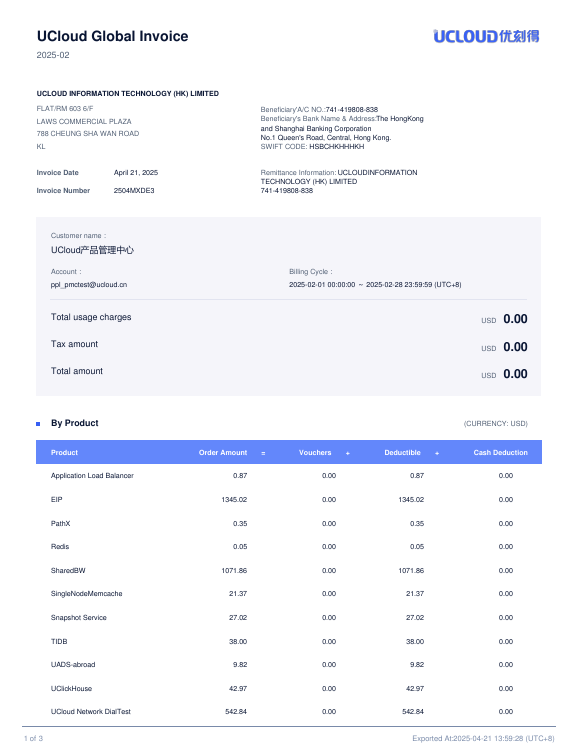Click the UCloud Global Invoice title
Image resolution: width=565 pixels, height=756 pixels.
[112, 36]
